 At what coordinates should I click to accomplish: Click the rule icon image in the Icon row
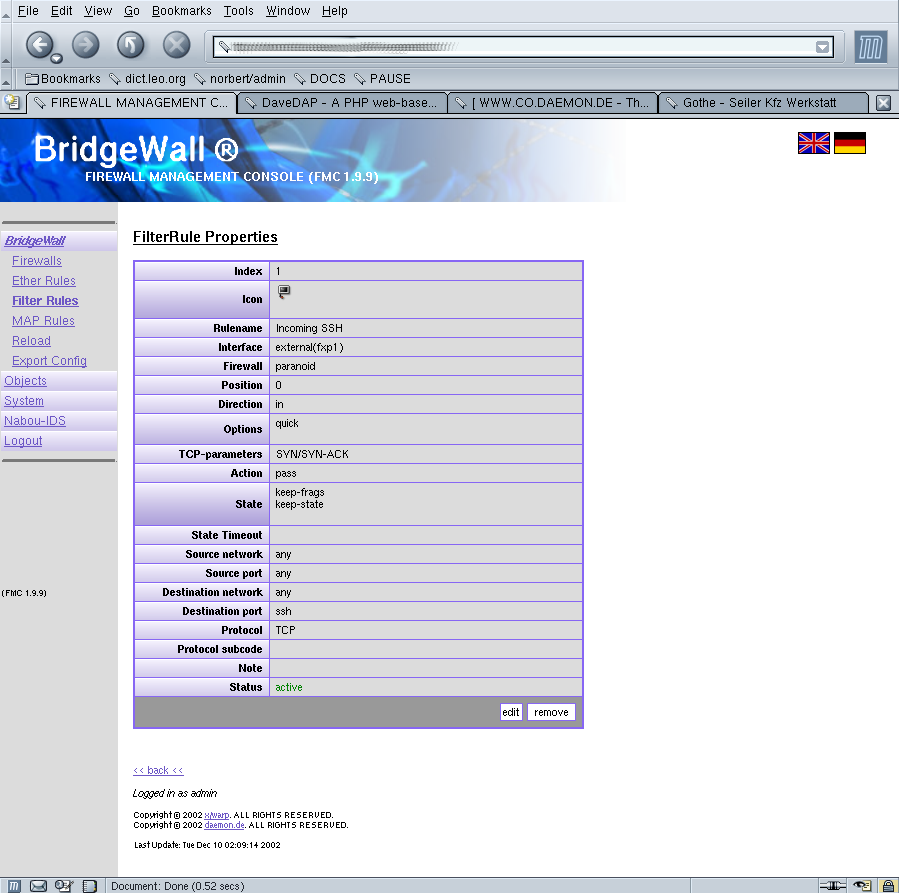pyautogui.click(x=284, y=292)
